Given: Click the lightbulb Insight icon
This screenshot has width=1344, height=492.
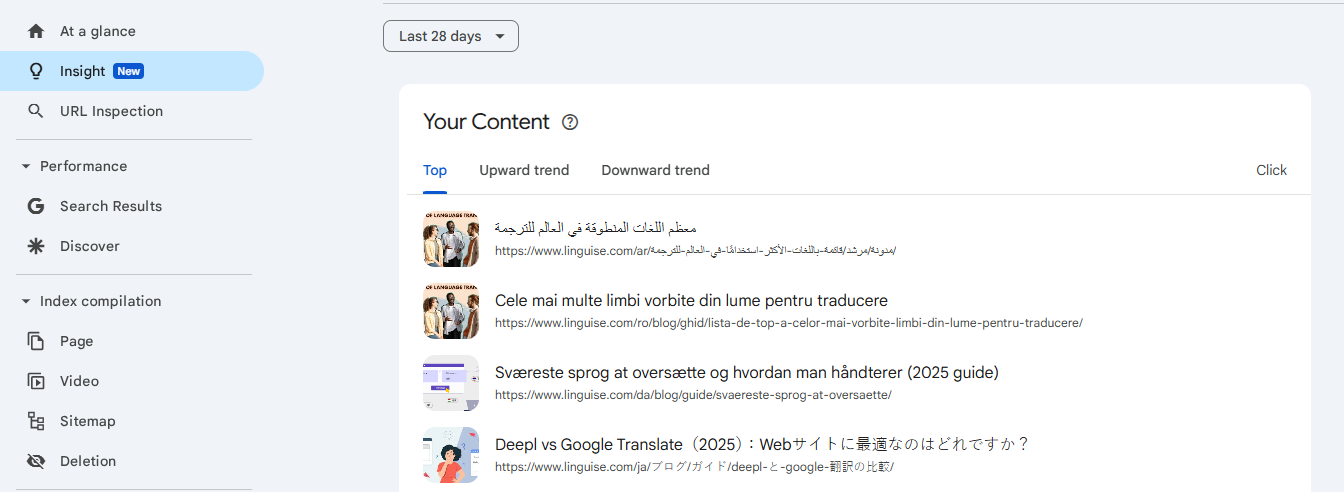Looking at the screenshot, I should coord(36,71).
